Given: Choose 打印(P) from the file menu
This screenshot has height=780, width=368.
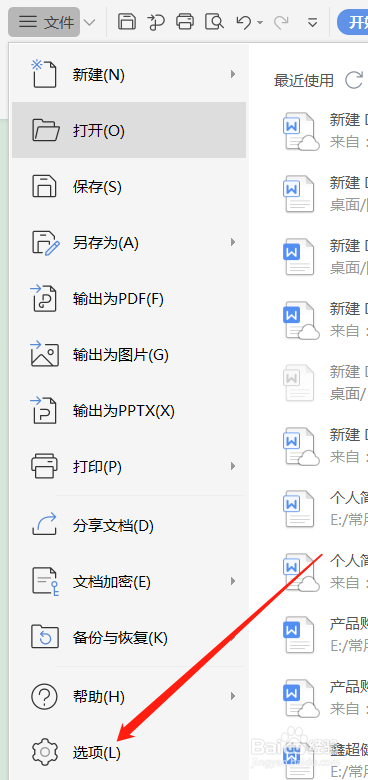Looking at the screenshot, I should click(x=129, y=467).
